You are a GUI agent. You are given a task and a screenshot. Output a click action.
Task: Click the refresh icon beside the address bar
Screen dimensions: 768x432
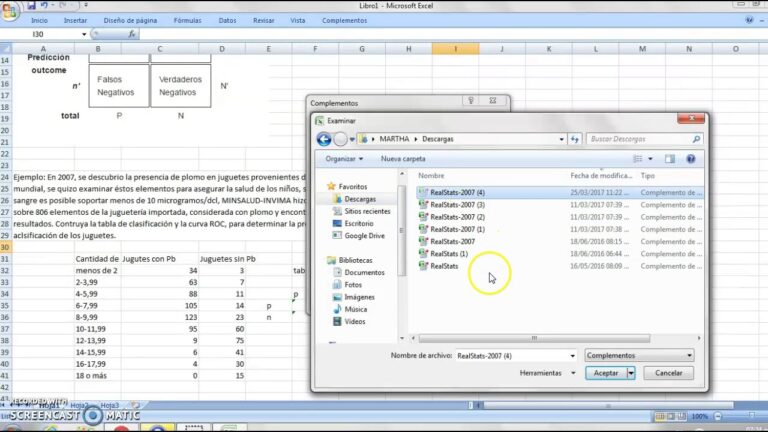(575, 139)
